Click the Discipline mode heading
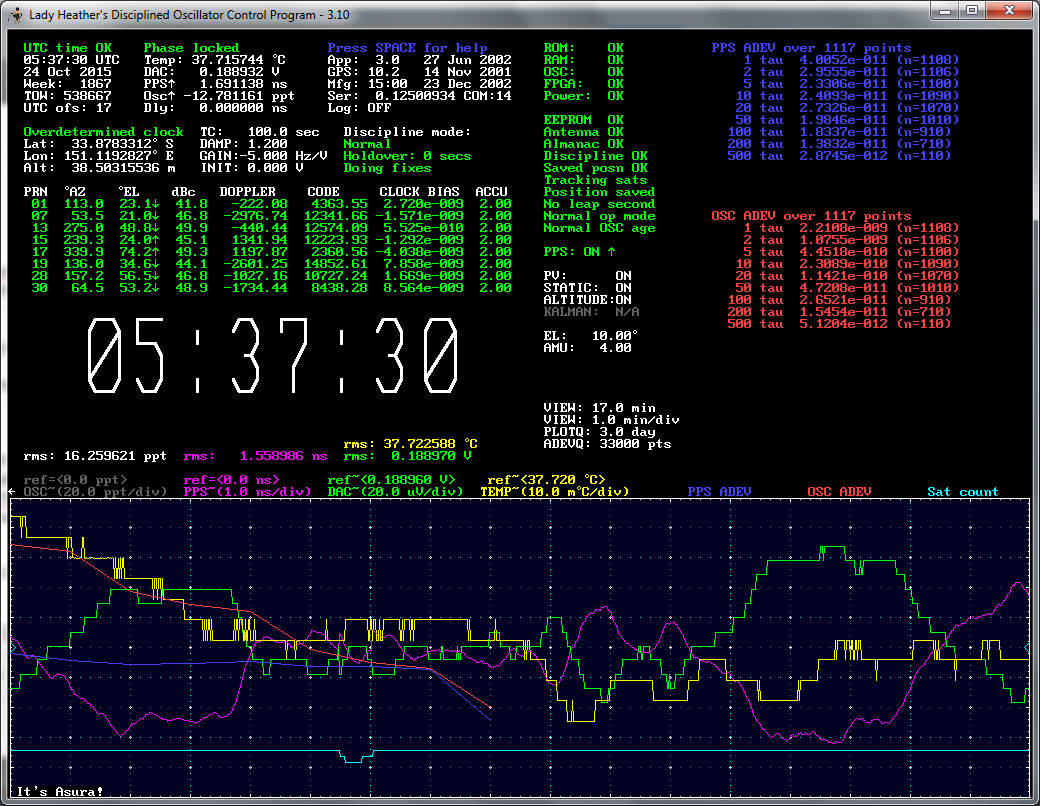Screen dimensions: 1040x806 [x=406, y=132]
